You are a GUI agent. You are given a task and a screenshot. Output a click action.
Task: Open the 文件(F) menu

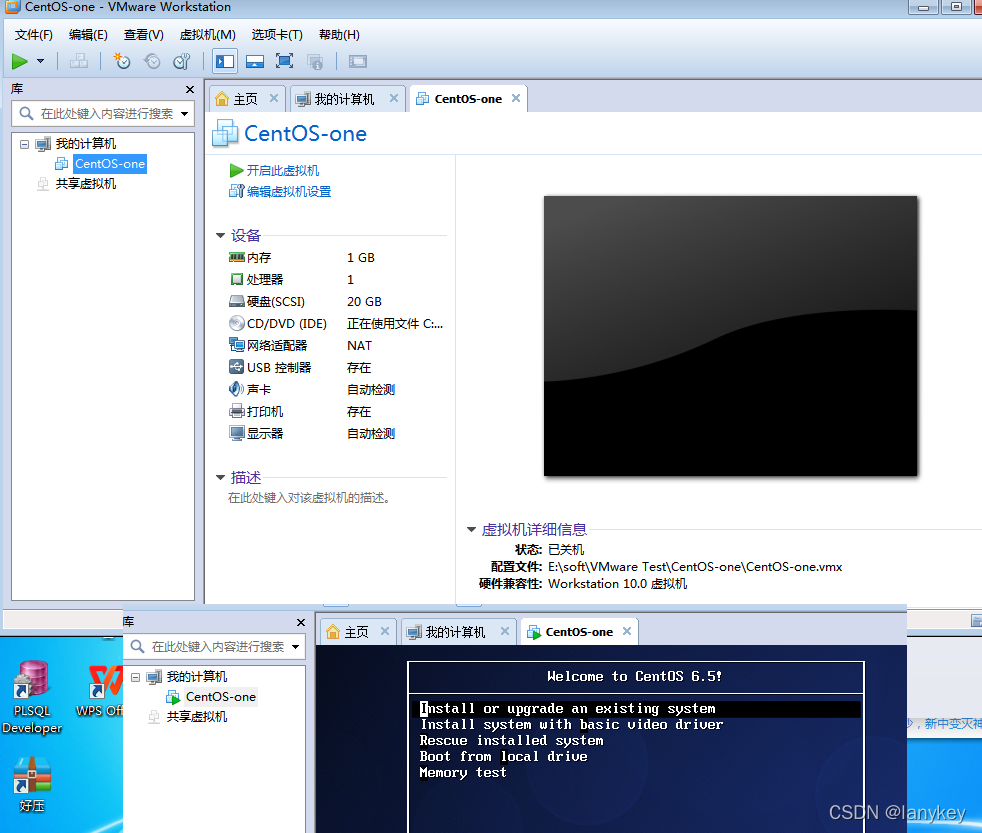click(34, 35)
